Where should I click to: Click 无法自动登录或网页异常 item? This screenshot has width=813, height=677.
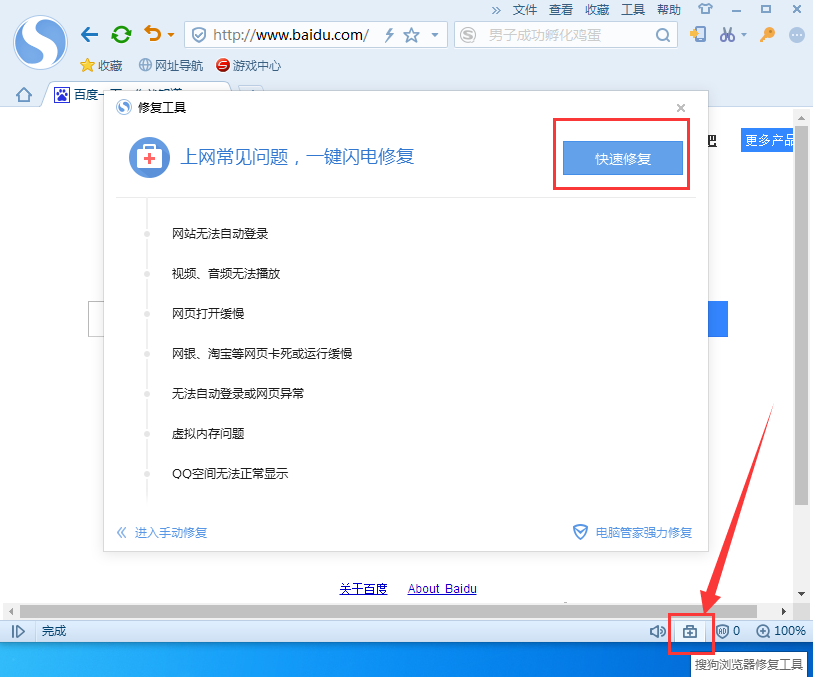click(238, 393)
